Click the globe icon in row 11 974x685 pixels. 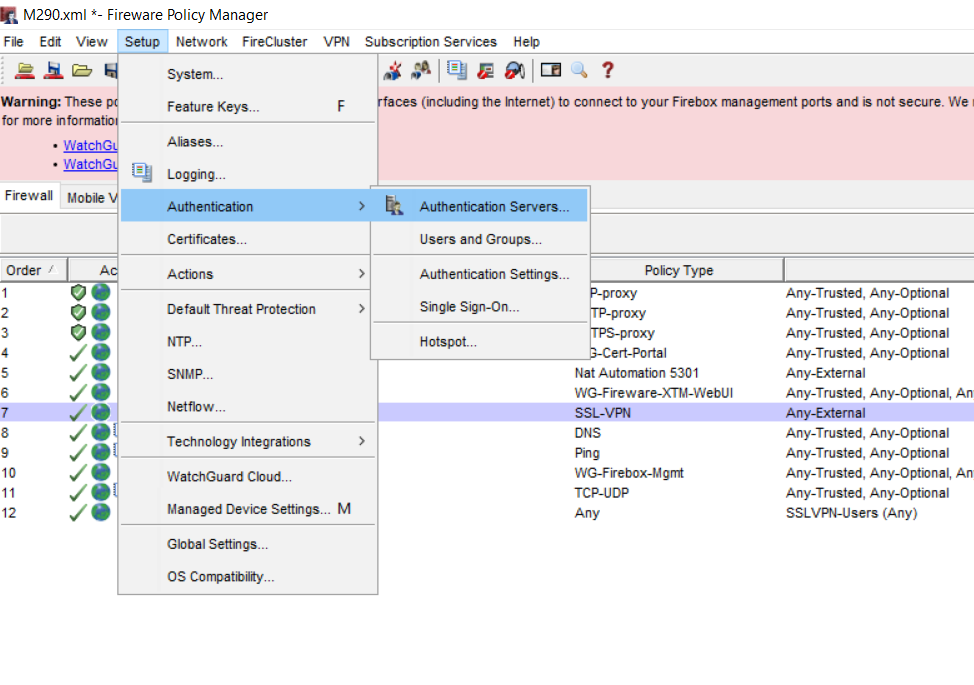coord(101,492)
